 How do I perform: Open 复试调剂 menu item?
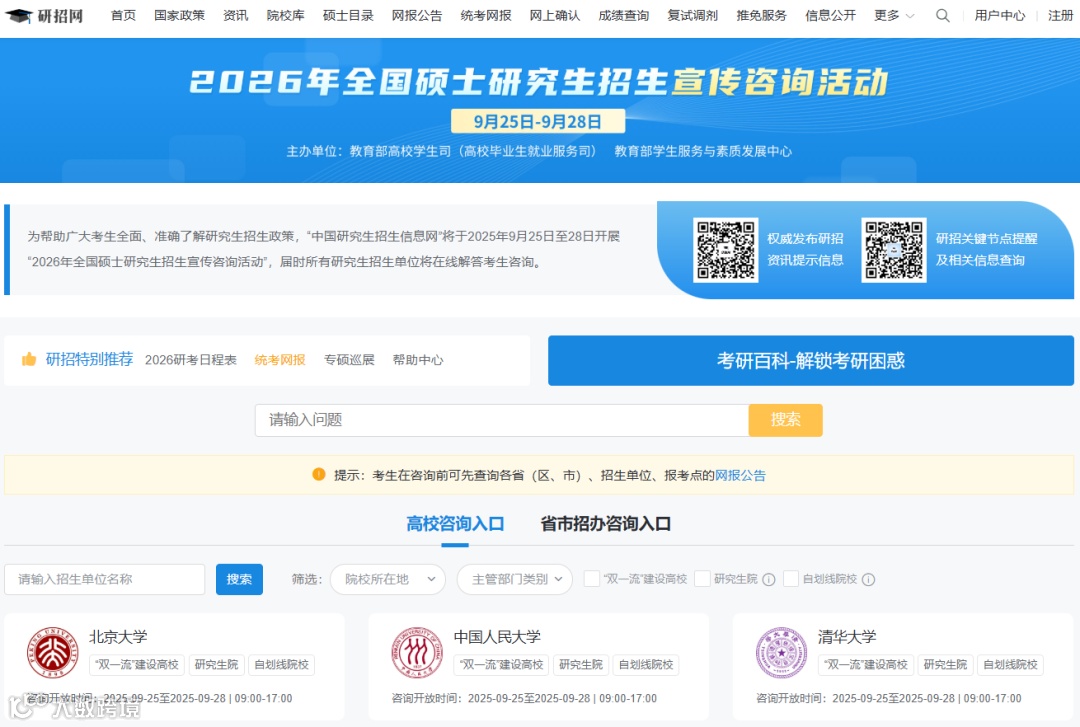pos(692,15)
